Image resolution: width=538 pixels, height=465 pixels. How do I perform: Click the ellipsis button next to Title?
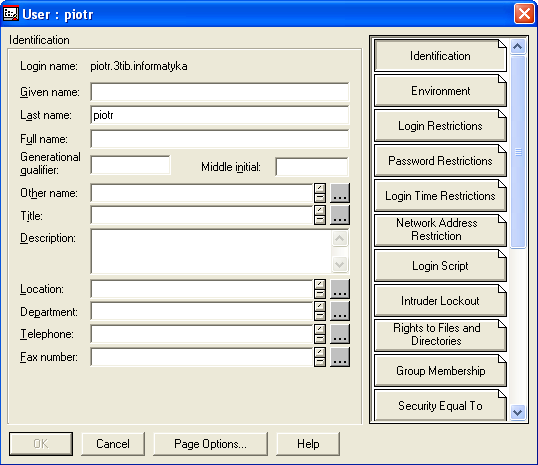(x=340, y=215)
